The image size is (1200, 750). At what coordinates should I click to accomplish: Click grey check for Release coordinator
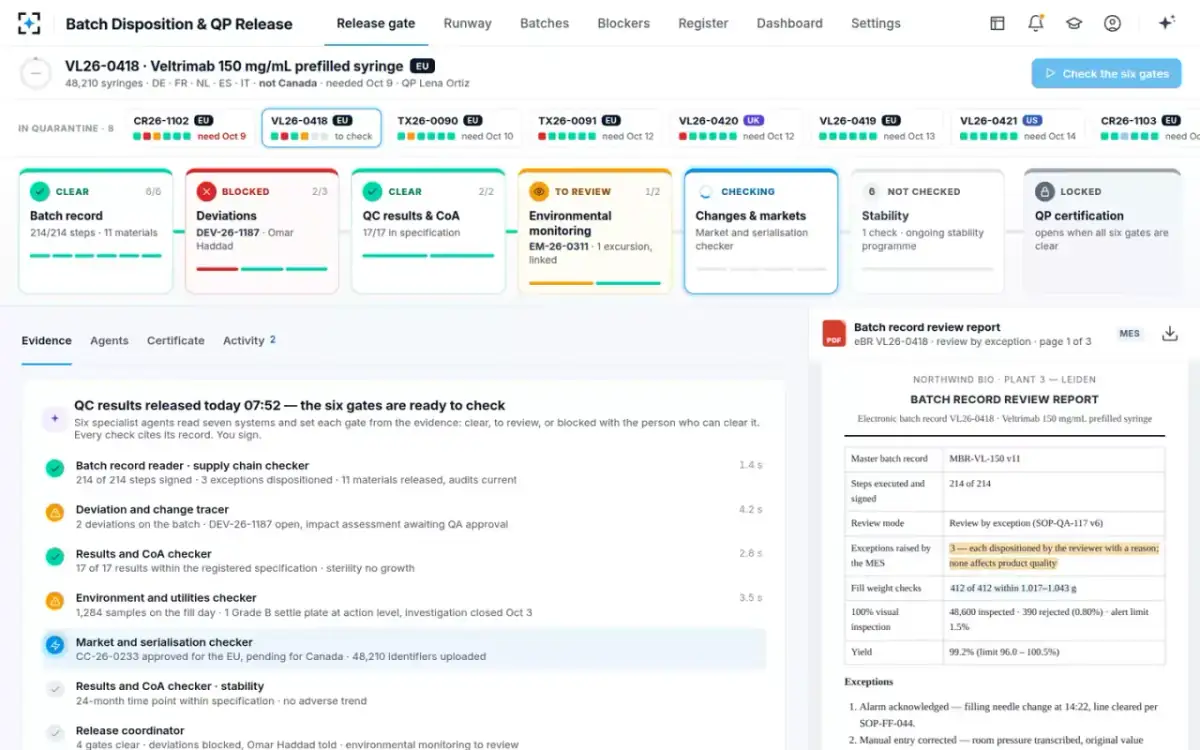click(x=55, y=733)
